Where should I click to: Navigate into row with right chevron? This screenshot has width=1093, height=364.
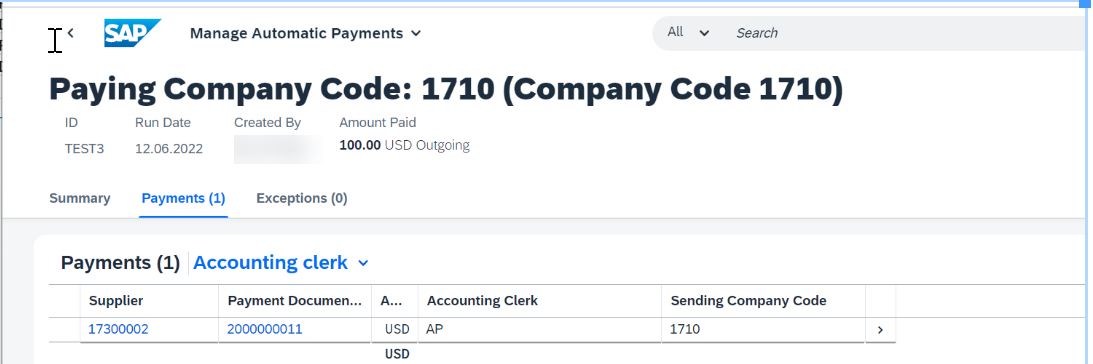[x=880, y=330]
